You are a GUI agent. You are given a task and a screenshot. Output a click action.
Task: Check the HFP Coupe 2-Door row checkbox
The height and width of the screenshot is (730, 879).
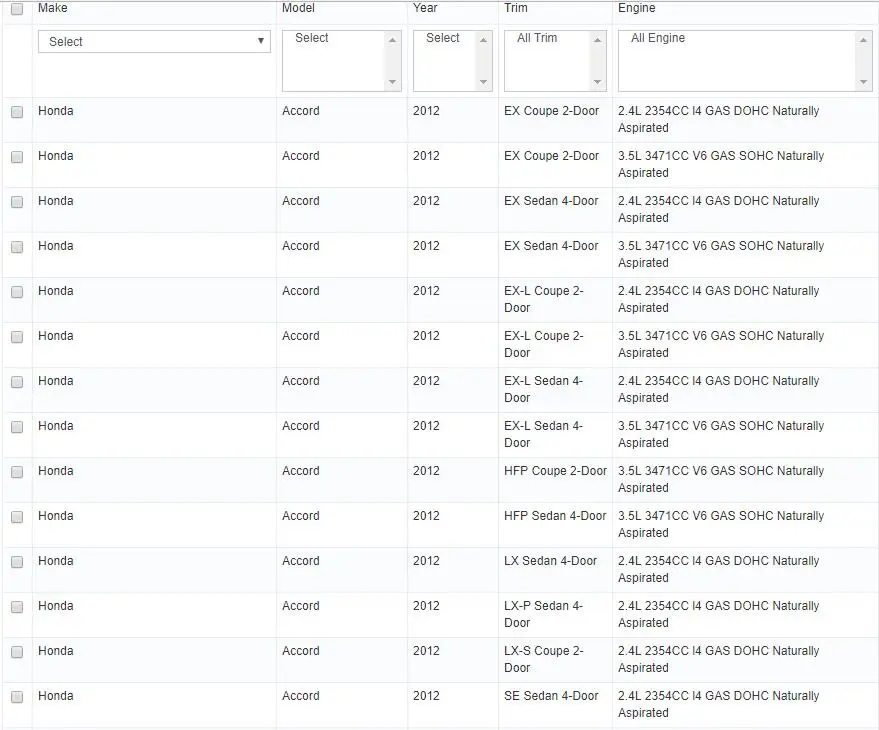[17, 472]
